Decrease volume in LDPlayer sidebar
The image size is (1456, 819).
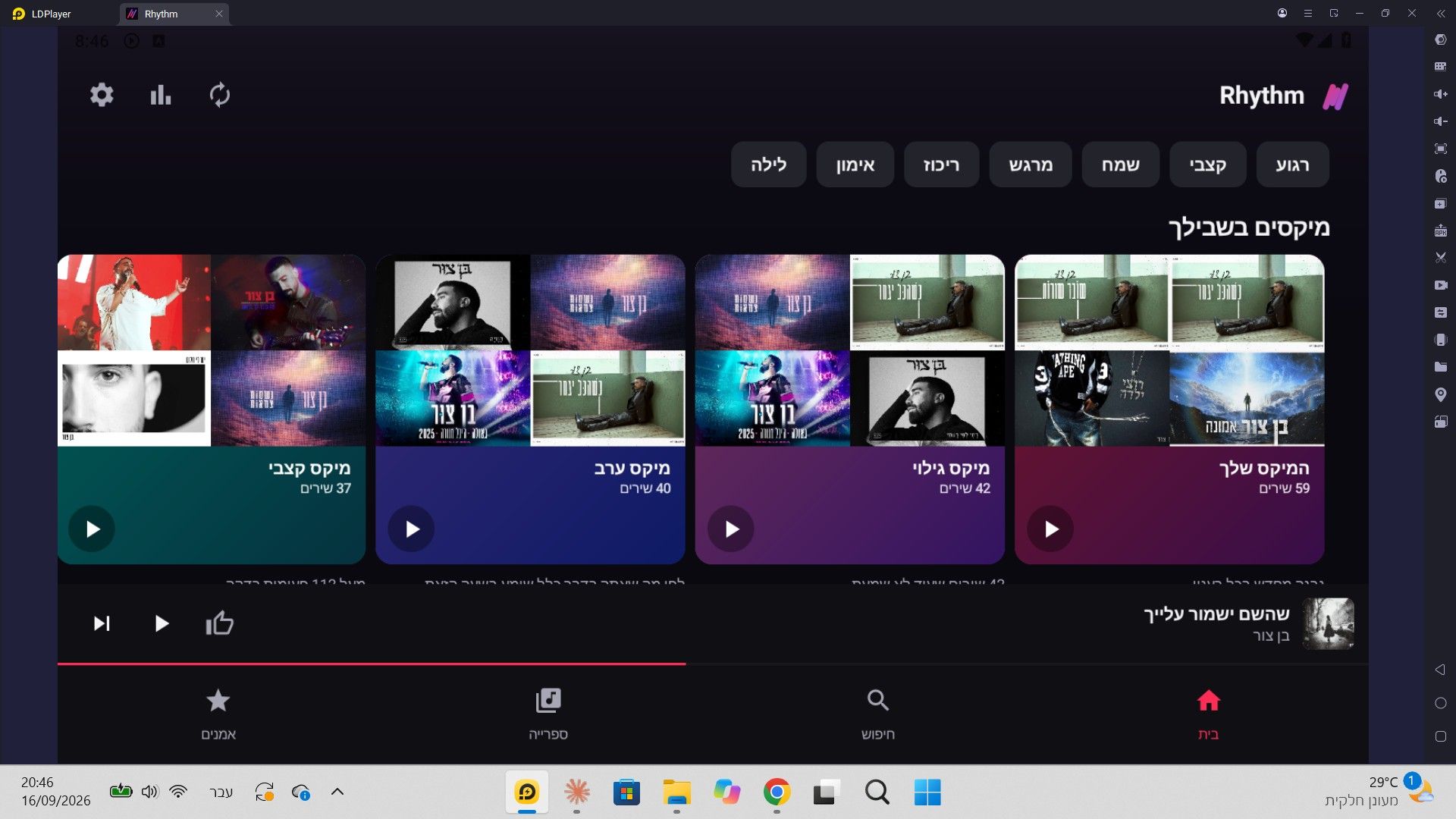coord(1441,121)
